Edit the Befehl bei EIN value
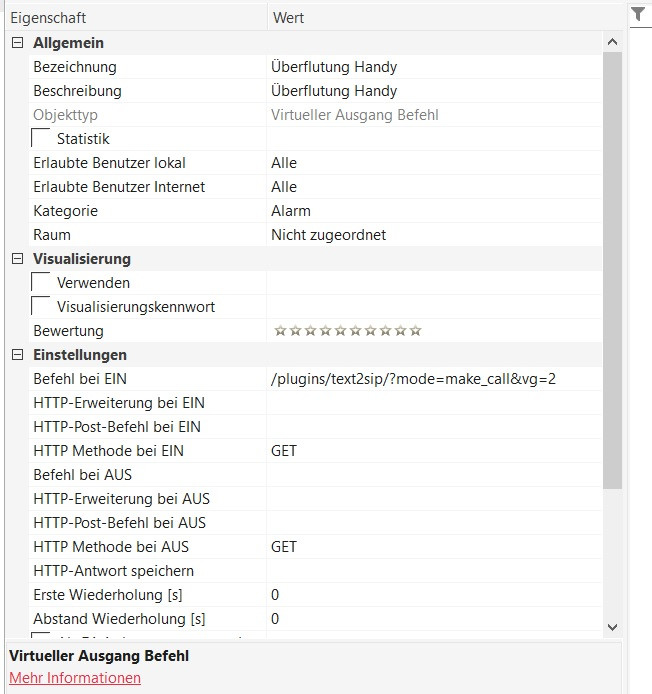652x694 pixels. pos(412,379)
